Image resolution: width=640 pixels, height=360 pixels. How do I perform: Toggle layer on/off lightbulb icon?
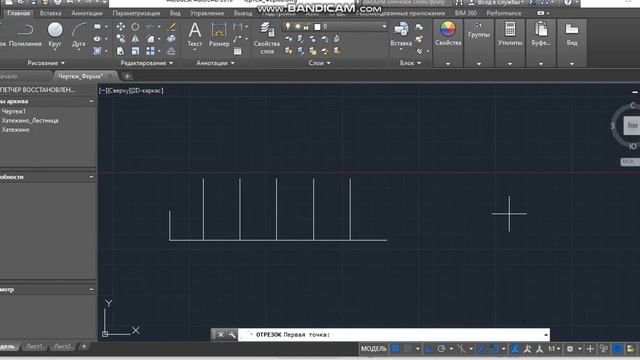pos(288,26)
